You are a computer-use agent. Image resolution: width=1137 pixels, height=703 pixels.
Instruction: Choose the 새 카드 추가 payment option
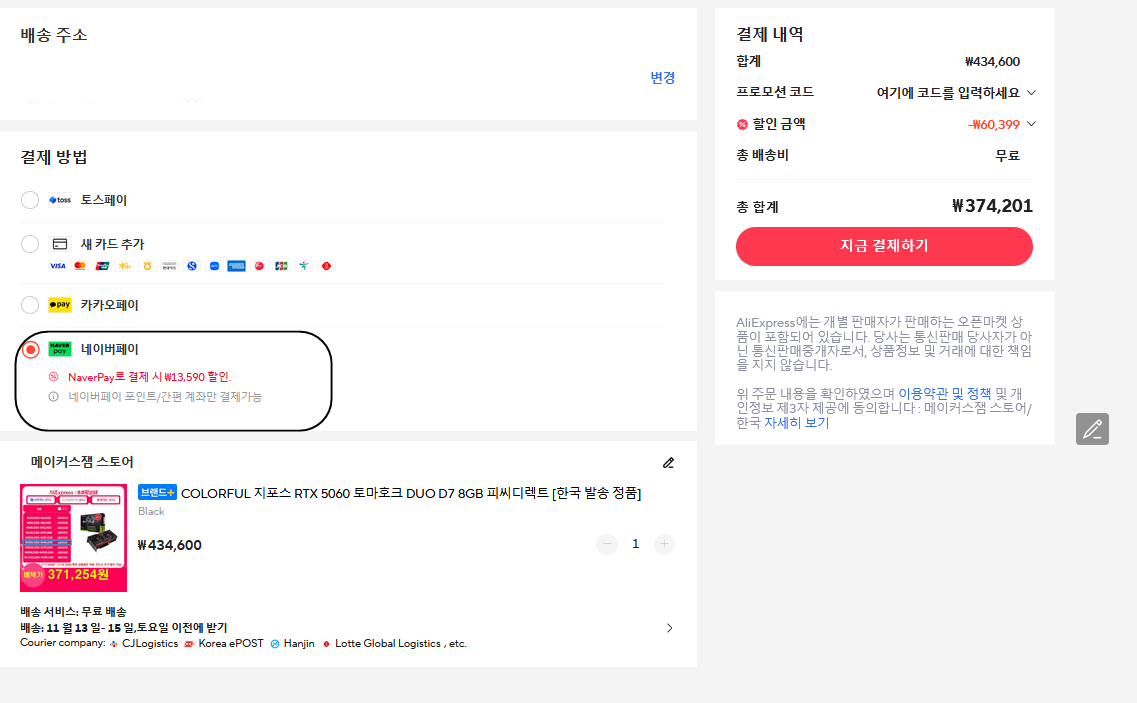point(30,243)
